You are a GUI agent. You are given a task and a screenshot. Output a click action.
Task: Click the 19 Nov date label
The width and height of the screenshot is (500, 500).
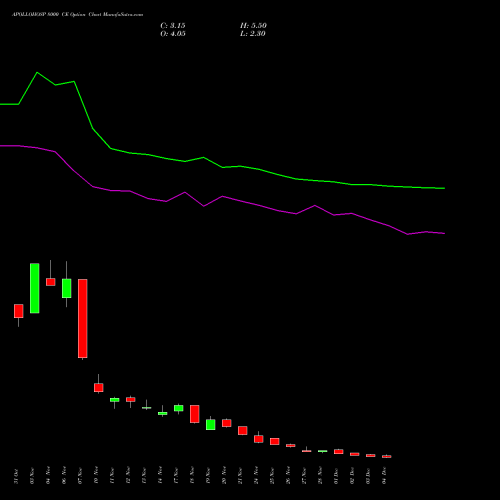click(208, 476)
